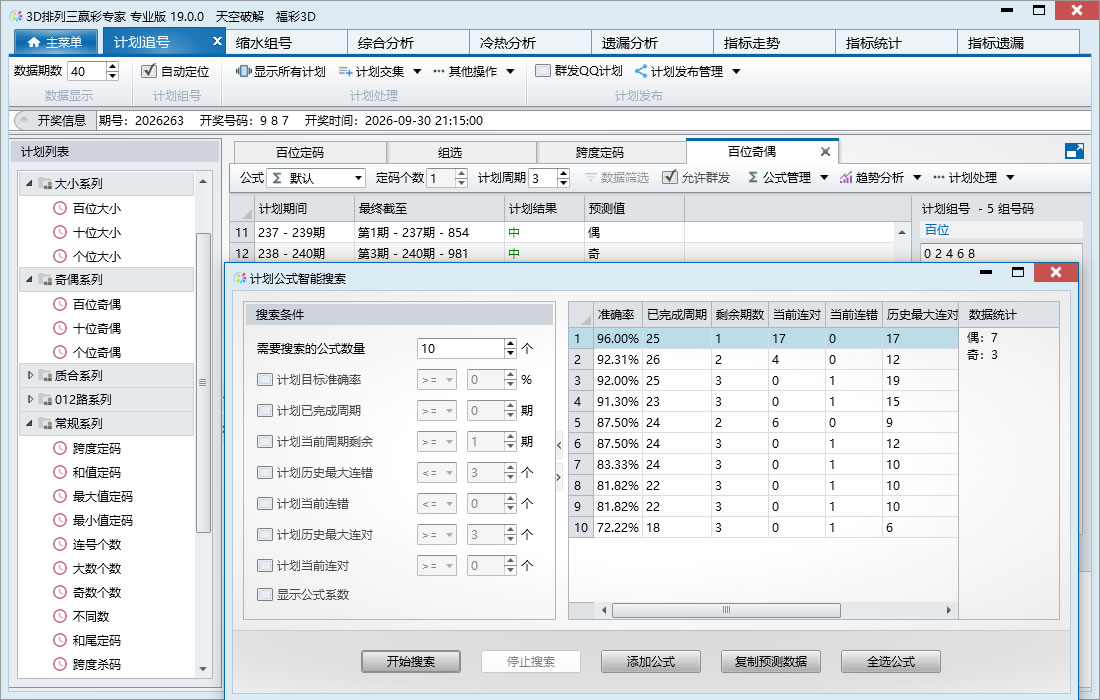Viewport: 1100px width, 700px height.
Task: Switch to the 冷热分析 tab
Action: point(530,43)
